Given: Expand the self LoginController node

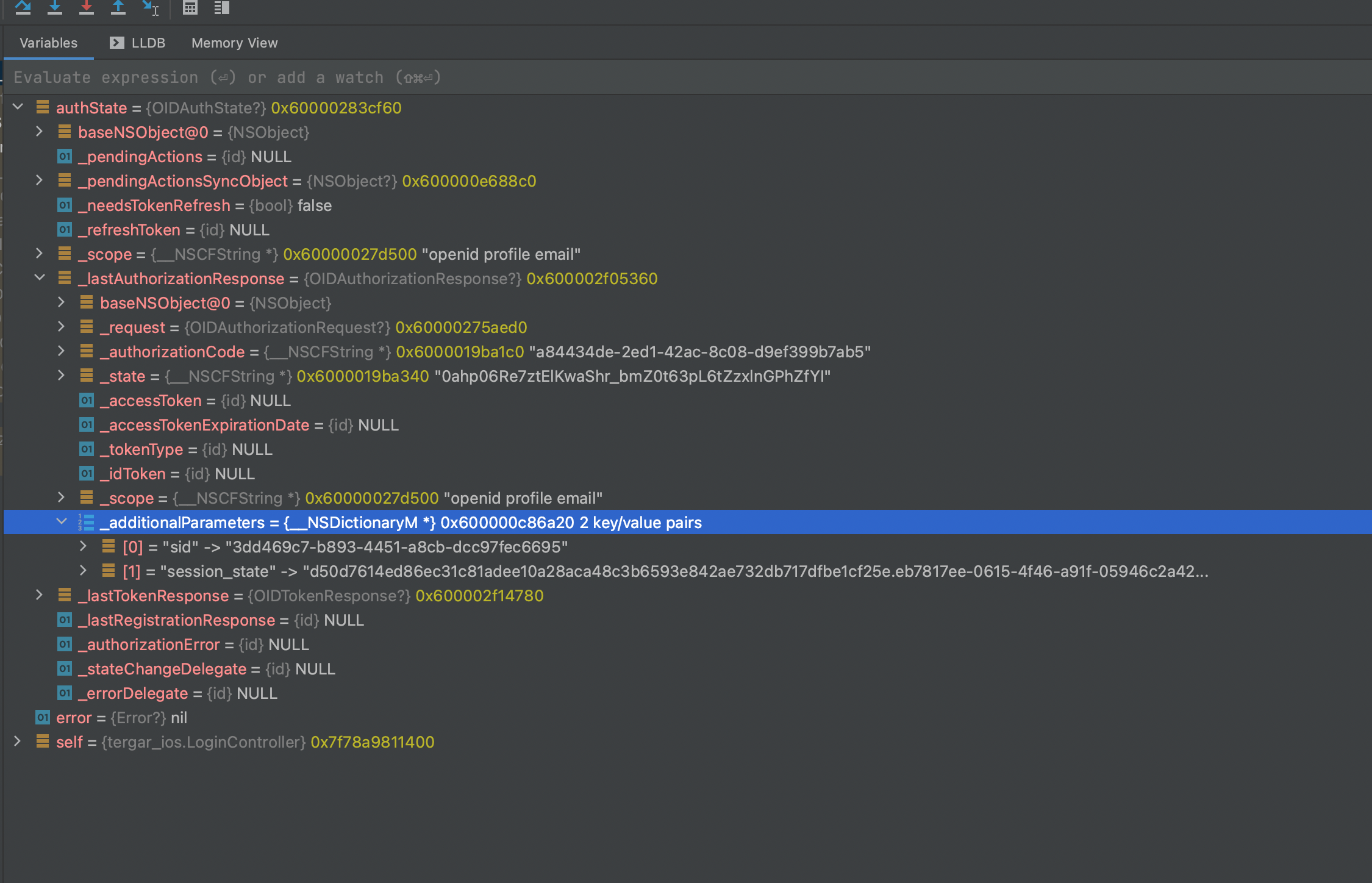Looking at the screenshot, I should [18, 742].
